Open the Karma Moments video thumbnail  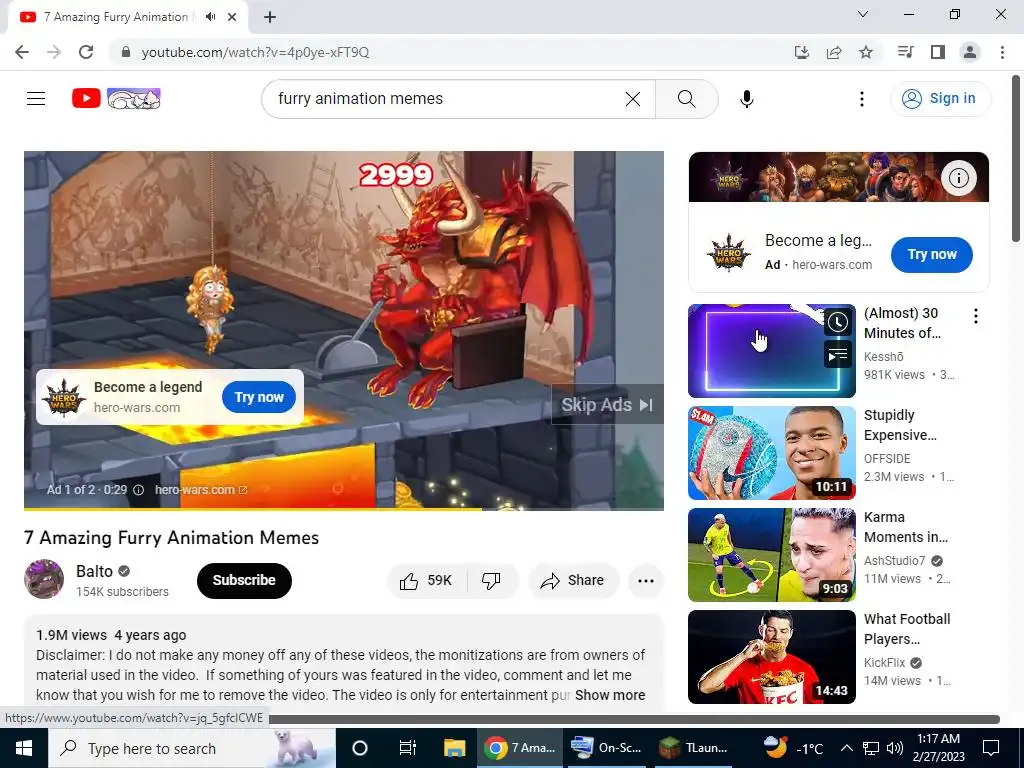pyautogui.click(x=771, y=554)
